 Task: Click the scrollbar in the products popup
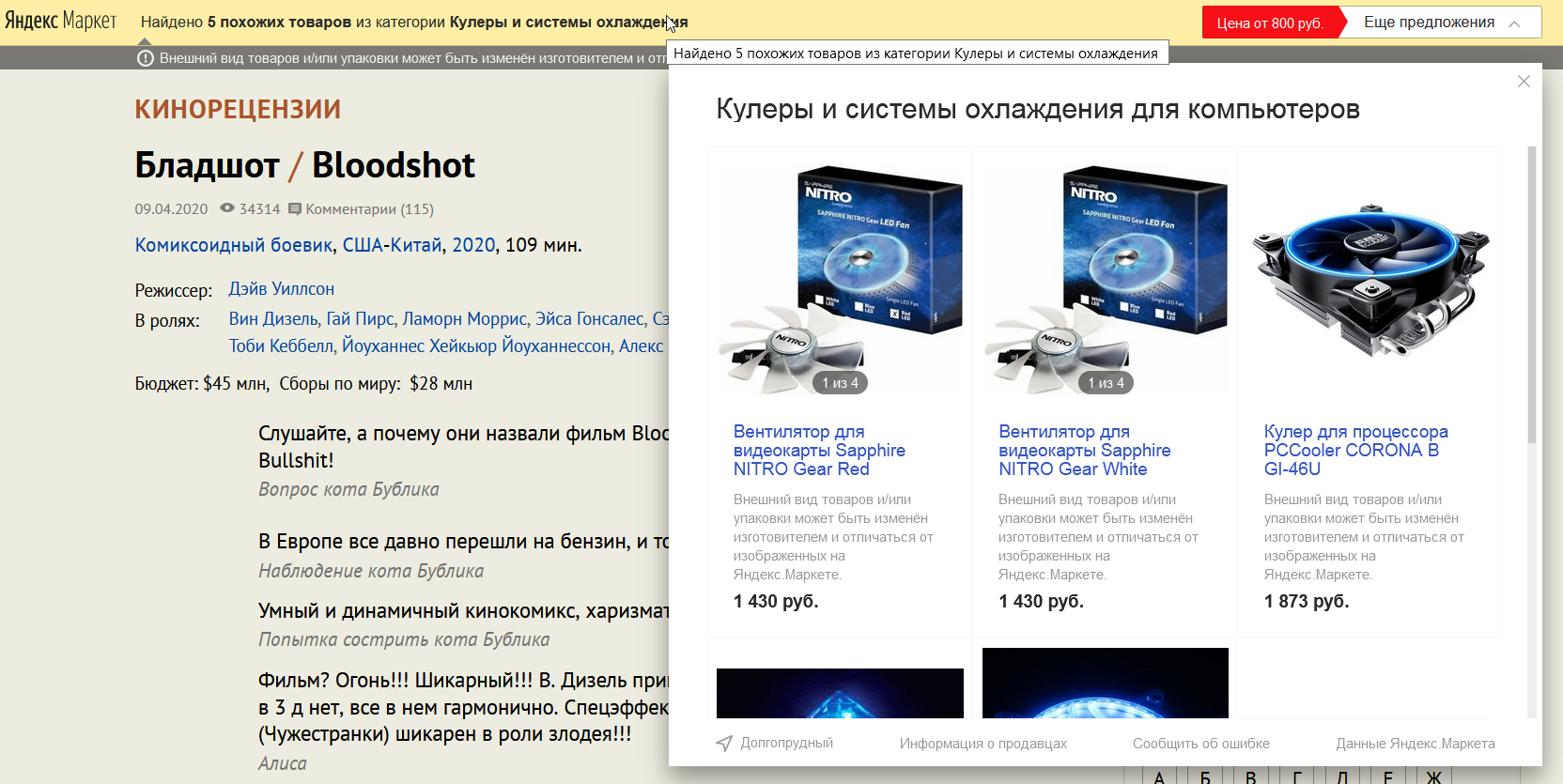pyautogui.click(x=1532, y=295)
